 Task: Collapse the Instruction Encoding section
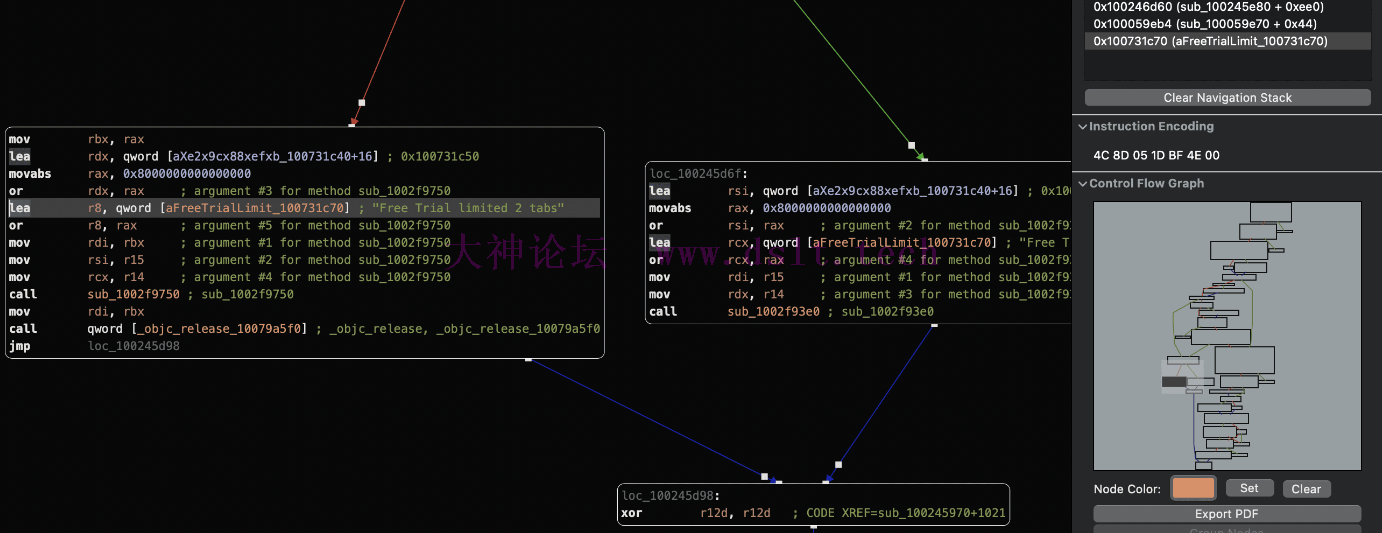tap(1082, 127)
